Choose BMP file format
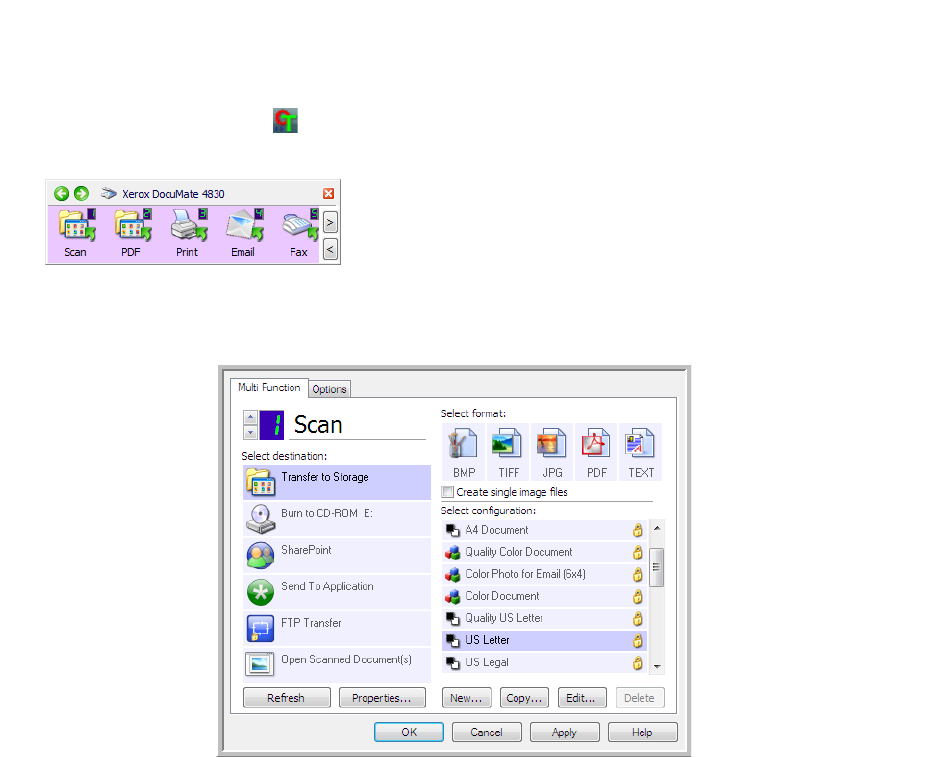 click(x=464, y=452)
